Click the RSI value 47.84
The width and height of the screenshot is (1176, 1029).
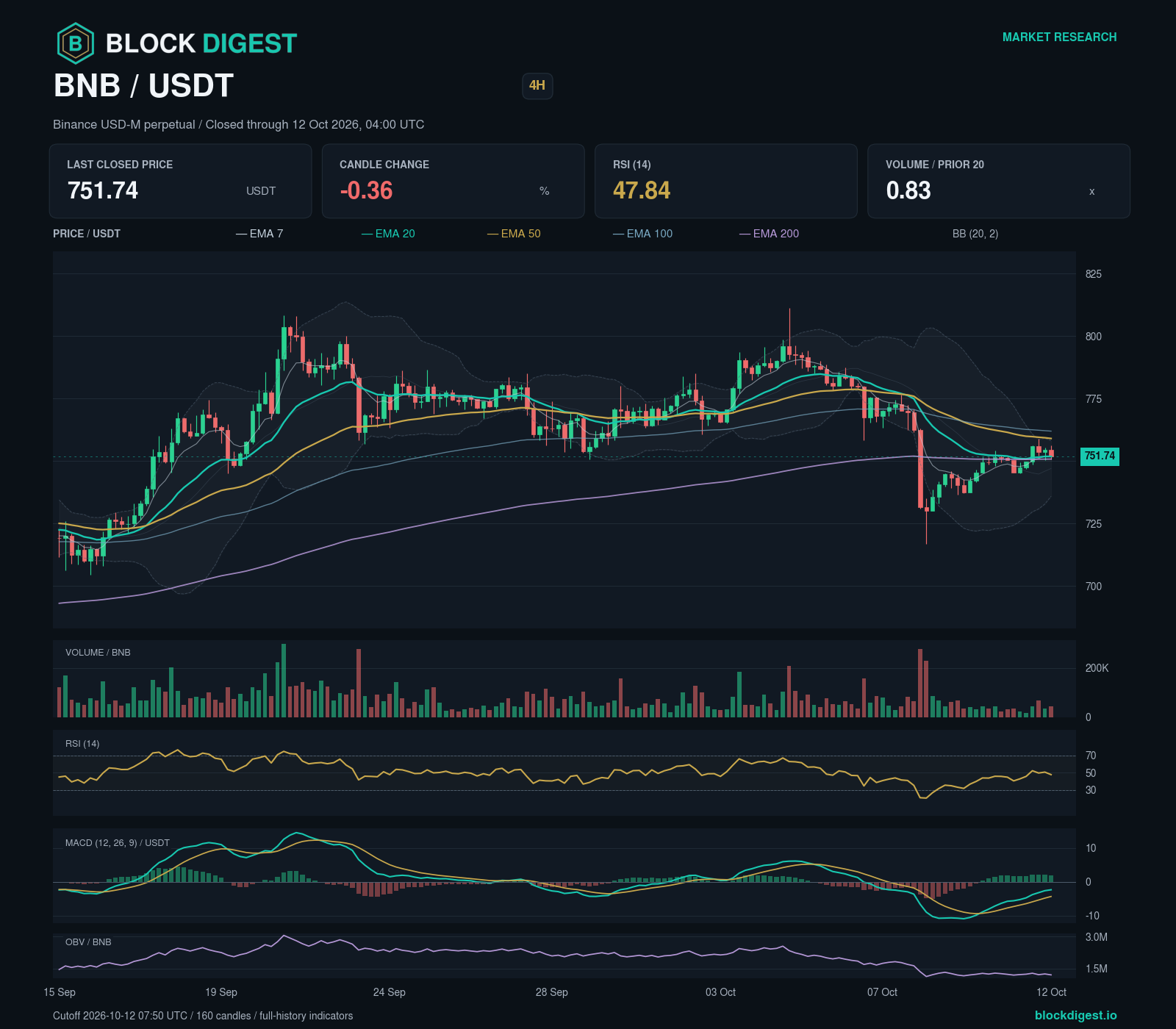(642, 190)
